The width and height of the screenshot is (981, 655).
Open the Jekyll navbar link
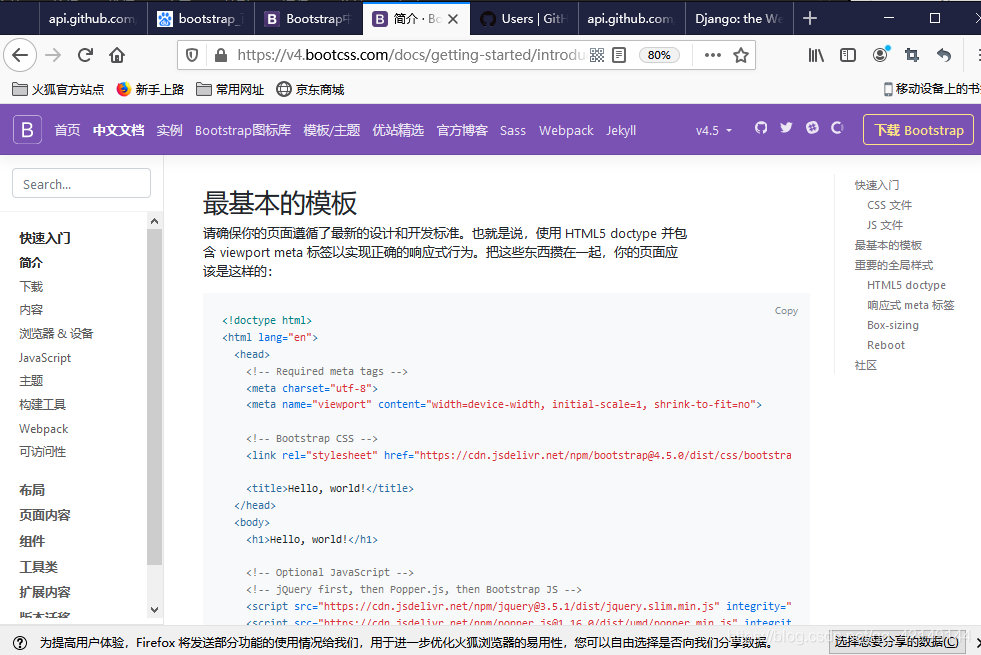tap(621, 130)
